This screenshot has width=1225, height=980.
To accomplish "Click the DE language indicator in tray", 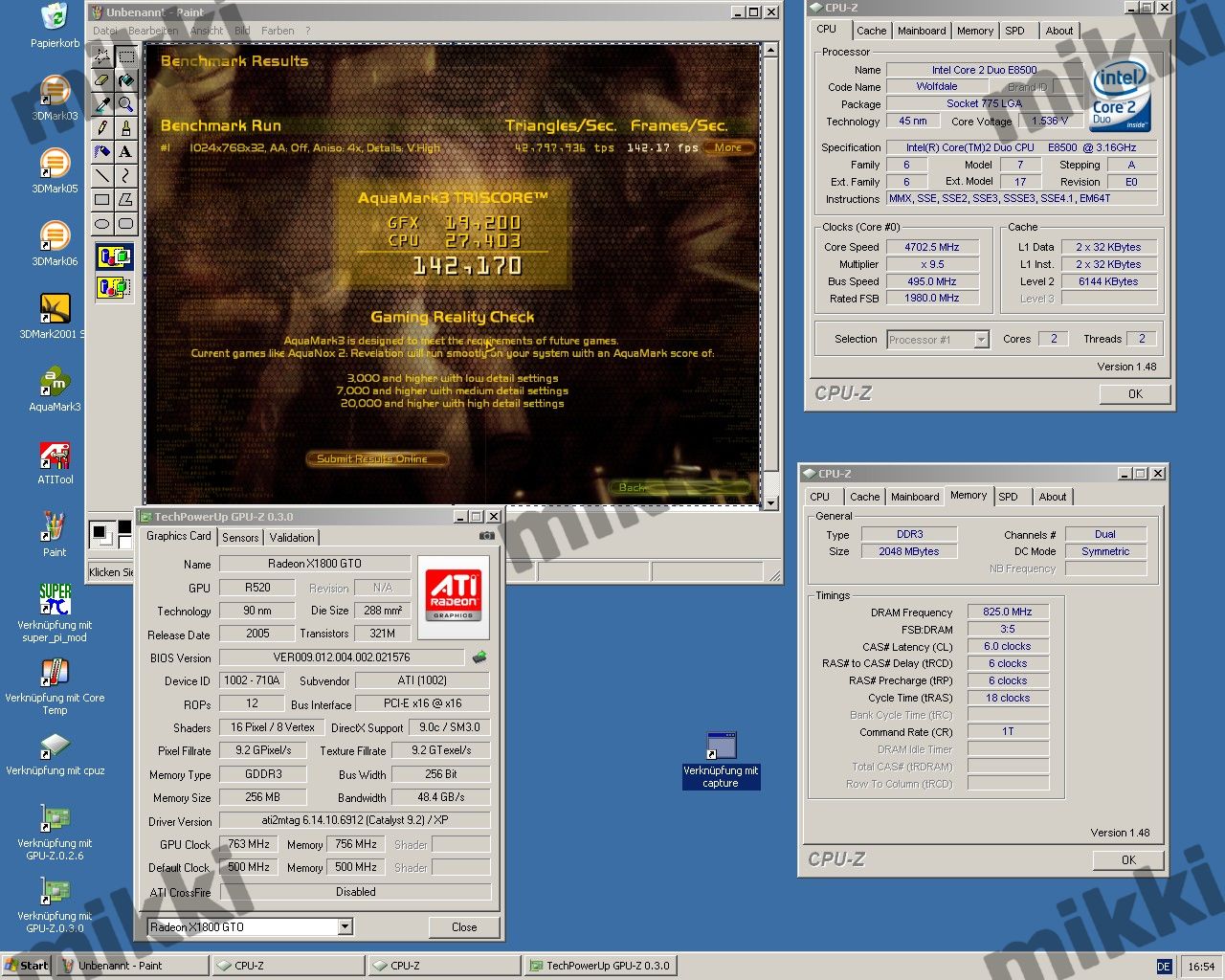I will pos(1164,967).
